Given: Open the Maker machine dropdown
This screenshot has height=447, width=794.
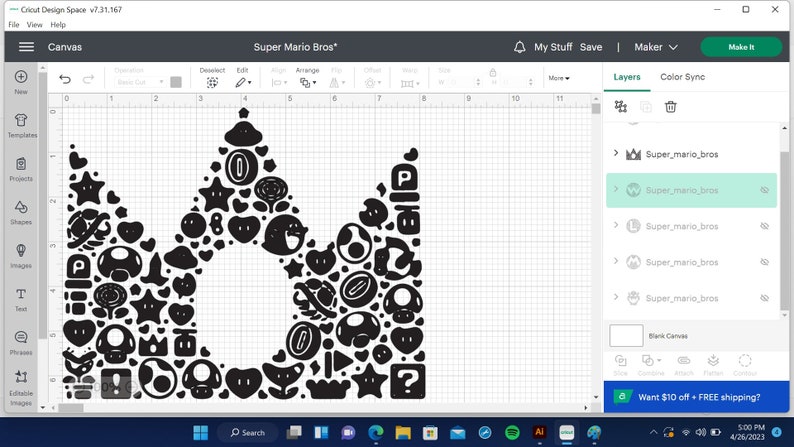Looking at the screenshot, I should point(656,47).
